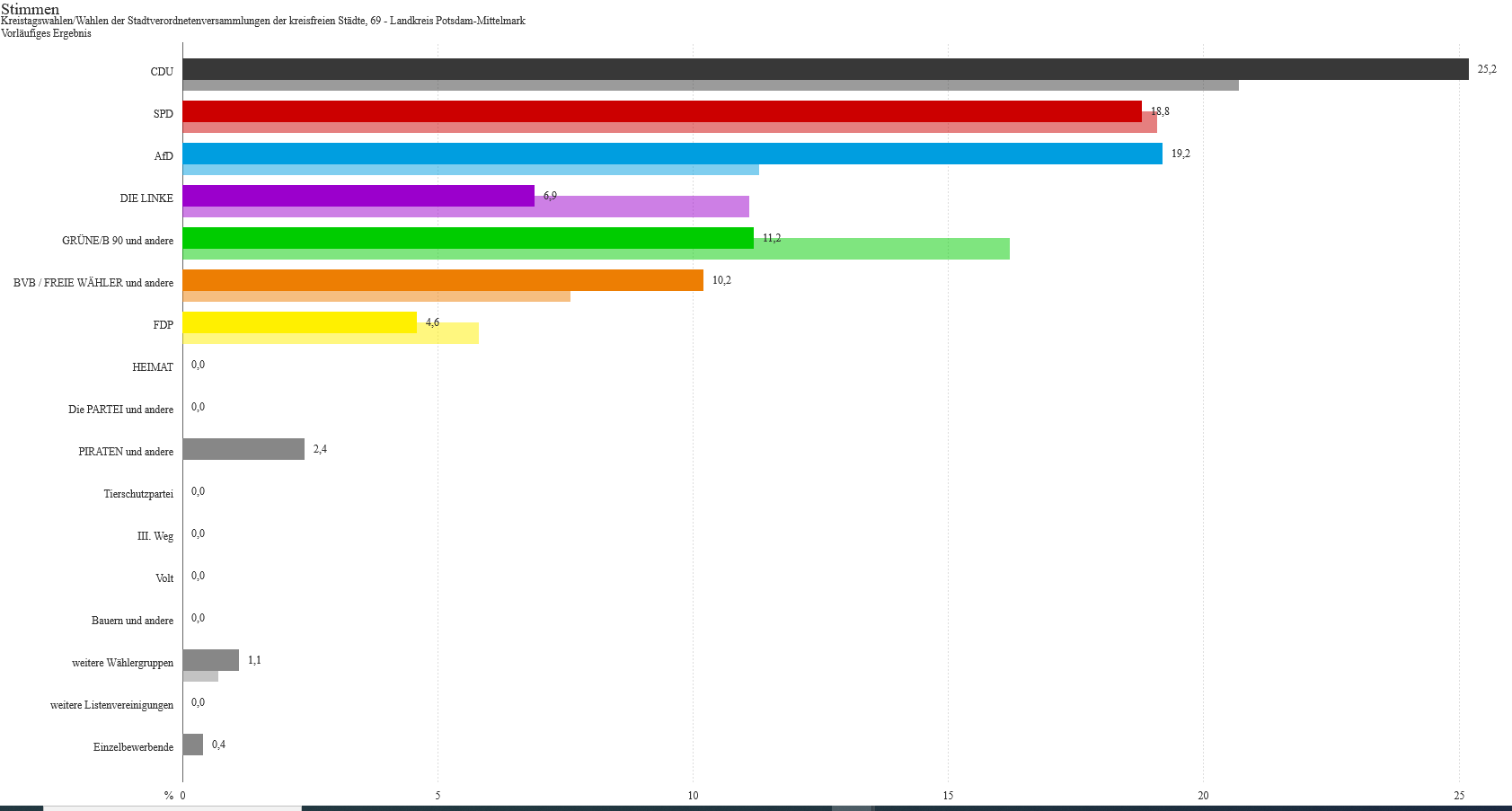This screenshot has width=1512, height=811.
Task: Click the '%' axis unit label
Action: (169, 796)
